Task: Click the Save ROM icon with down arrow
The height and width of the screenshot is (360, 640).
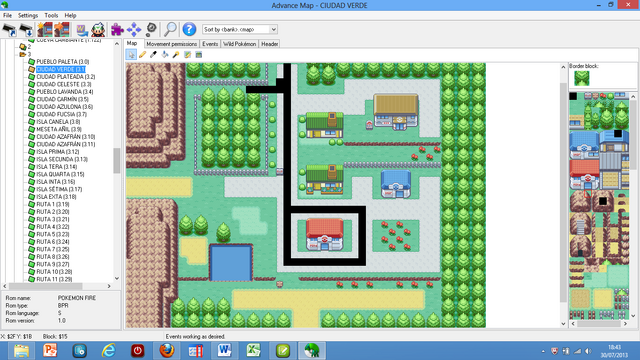Action: click(x=26, y=29)
